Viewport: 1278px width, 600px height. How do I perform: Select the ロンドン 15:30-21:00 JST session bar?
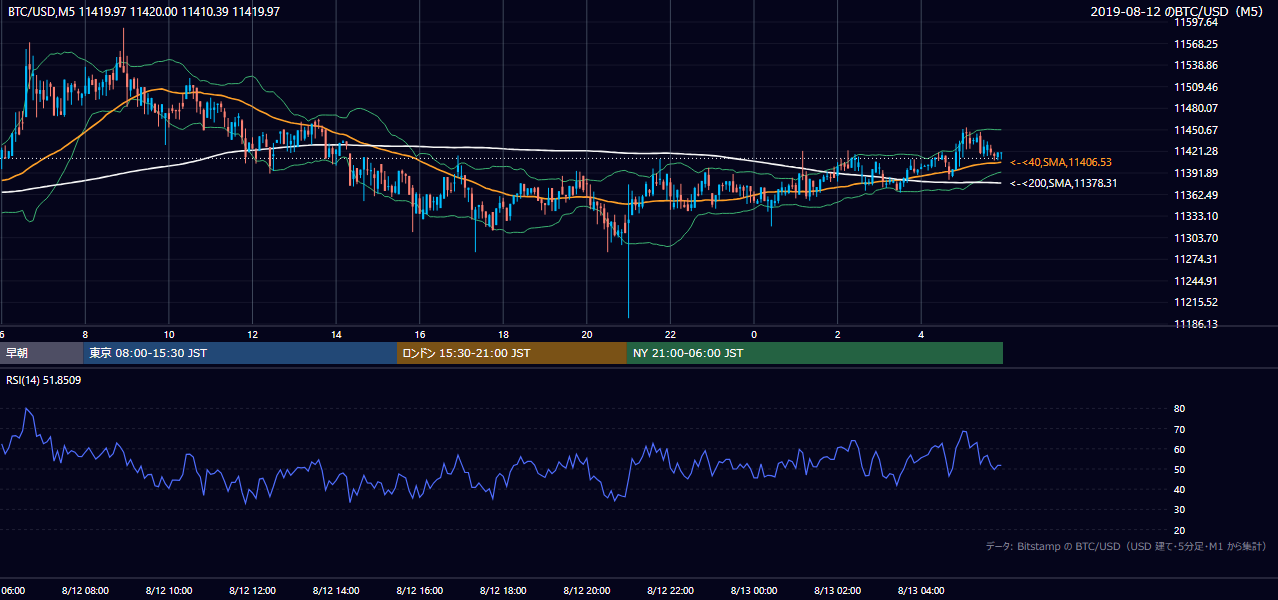pyautogui.click(x=512, y=353)
